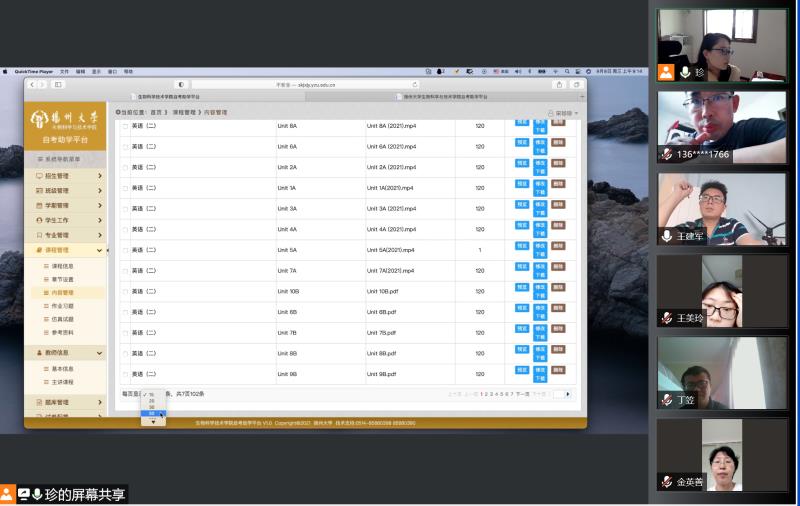
Task: Open the 仿真试题 sidebar item
Action: click(61, 319)
